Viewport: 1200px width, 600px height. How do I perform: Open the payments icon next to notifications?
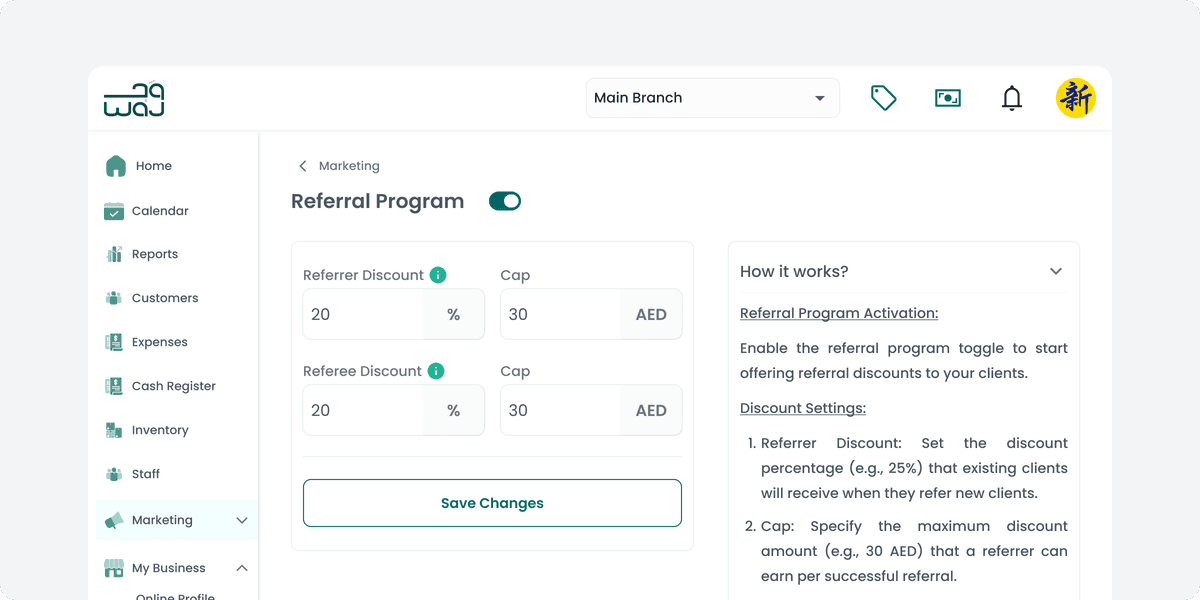click(x=947, y=97)
